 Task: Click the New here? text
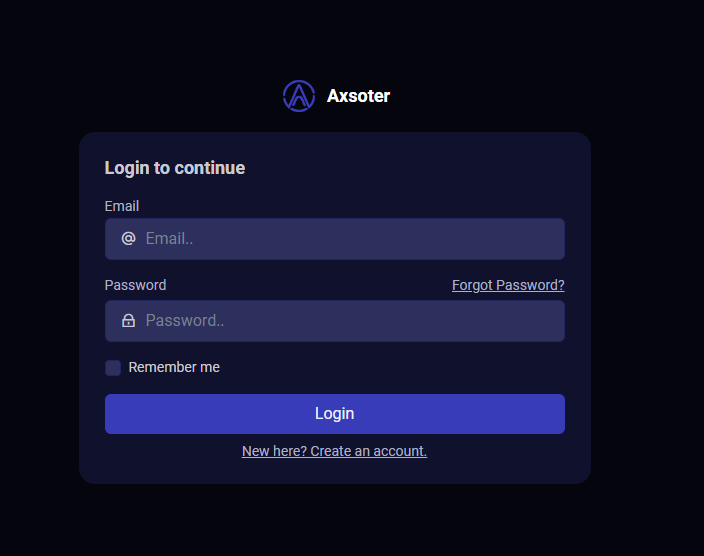(274, 451)
